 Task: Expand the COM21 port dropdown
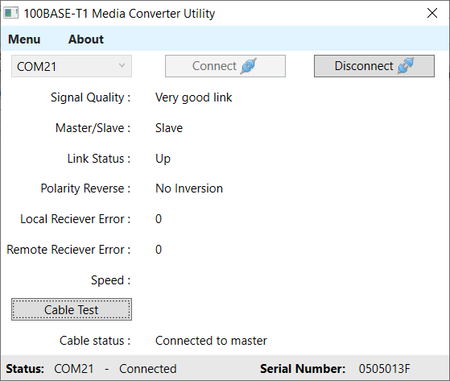pyautogui.click(x=71, y=66)
